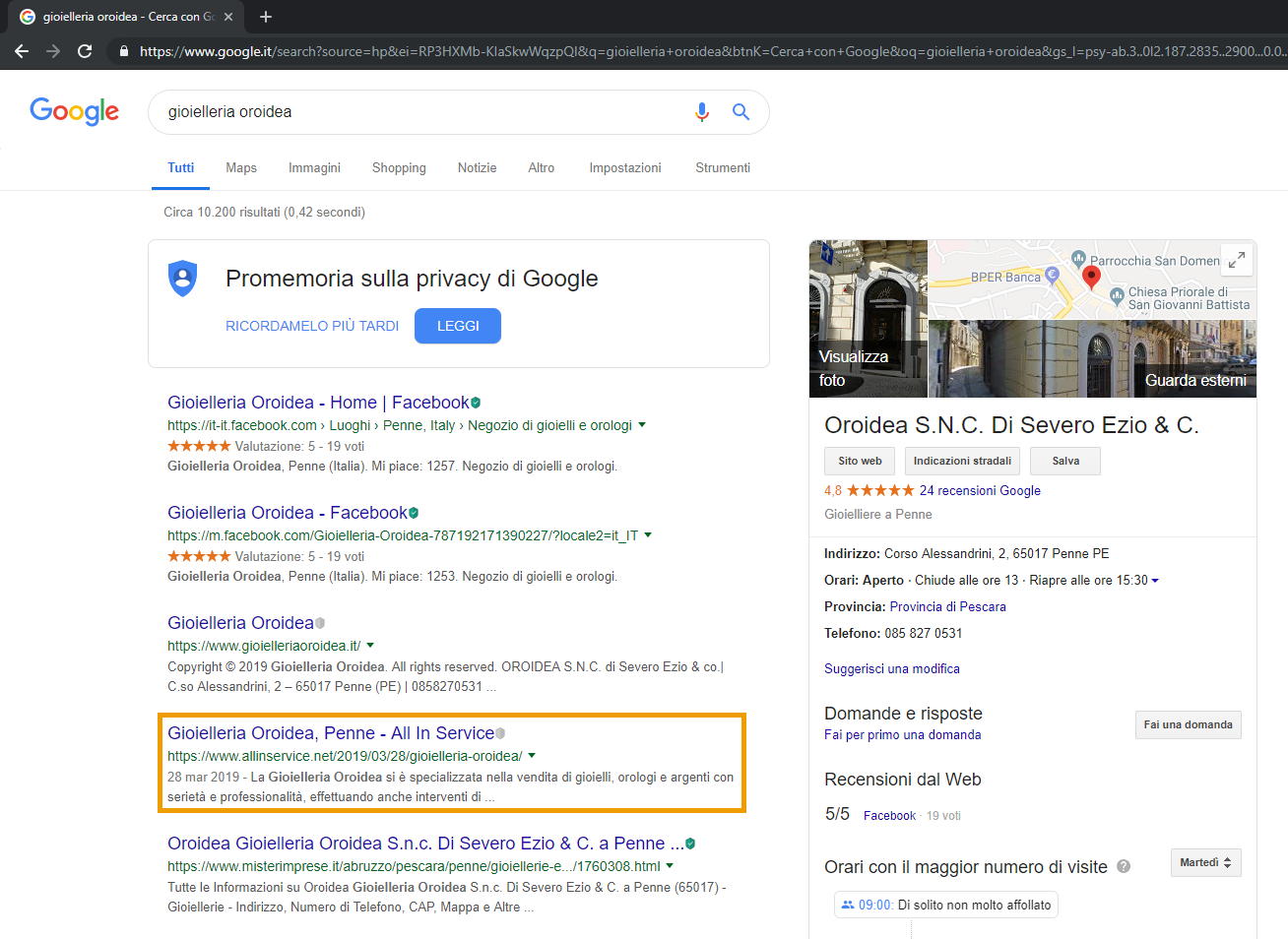Click the browser forward arrow
This screenshot has height=939, width=1288.
[x=53, y=51]
